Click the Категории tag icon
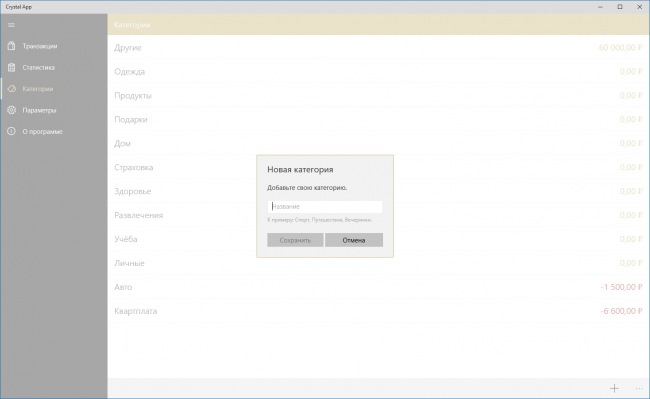Image resolution: width=650 pixels, height=399 pixels. coord(11,89)
